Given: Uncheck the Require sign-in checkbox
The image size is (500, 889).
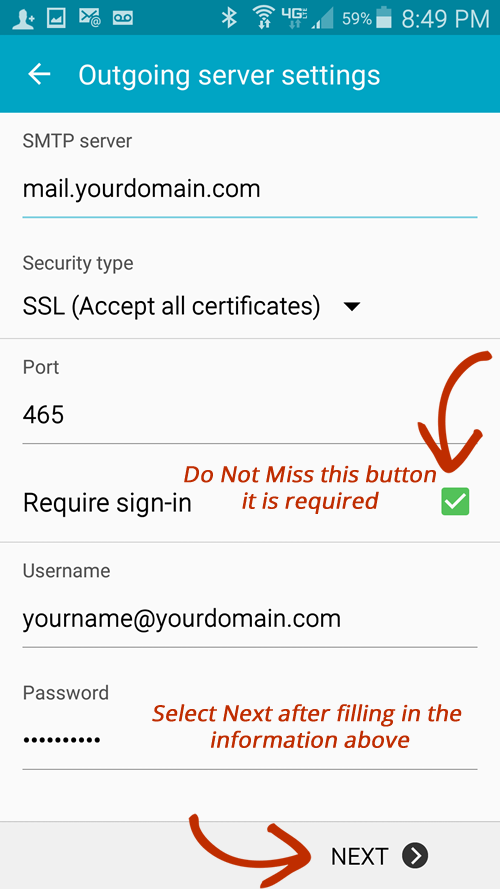Looking at the screenshot, I should pos(455,502).
